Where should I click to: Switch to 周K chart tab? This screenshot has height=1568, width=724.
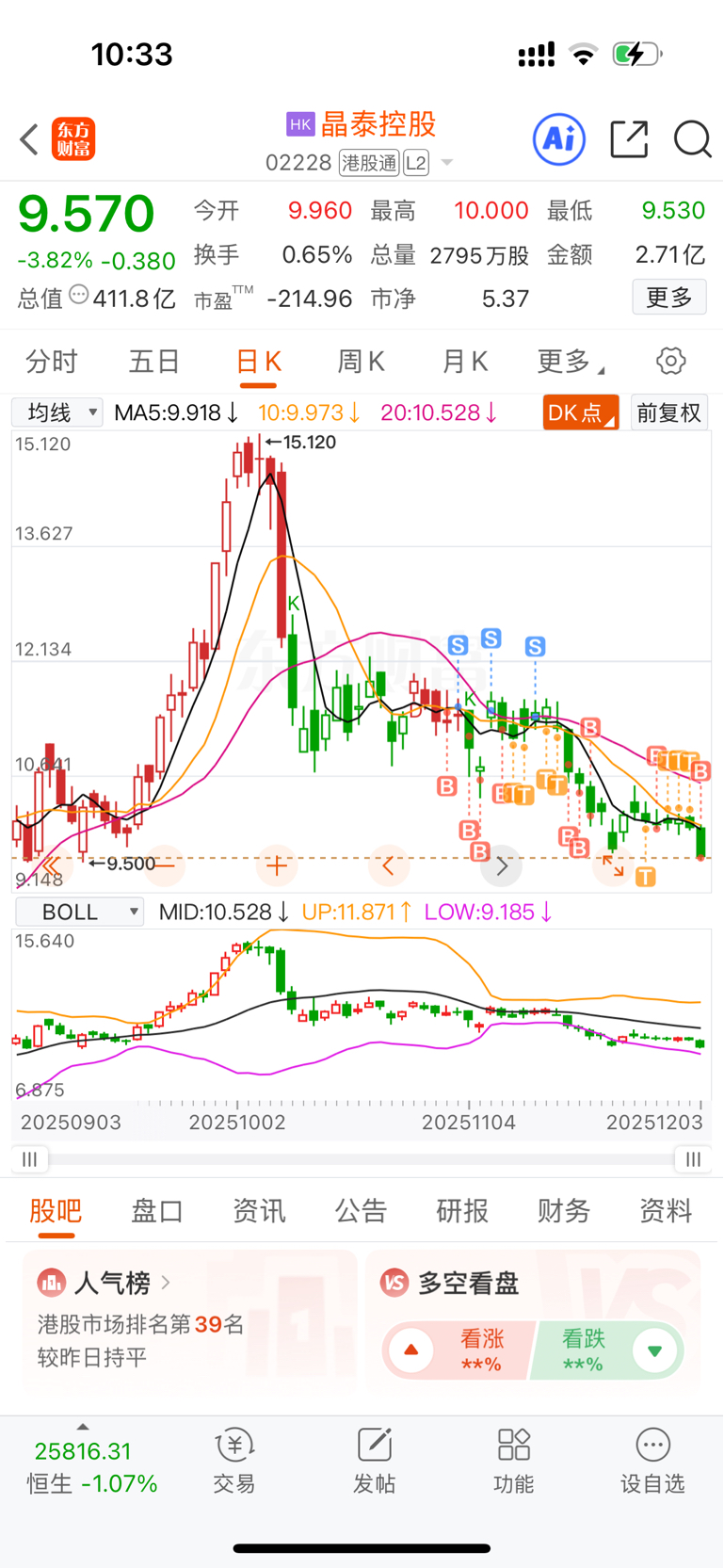point(361,361)
